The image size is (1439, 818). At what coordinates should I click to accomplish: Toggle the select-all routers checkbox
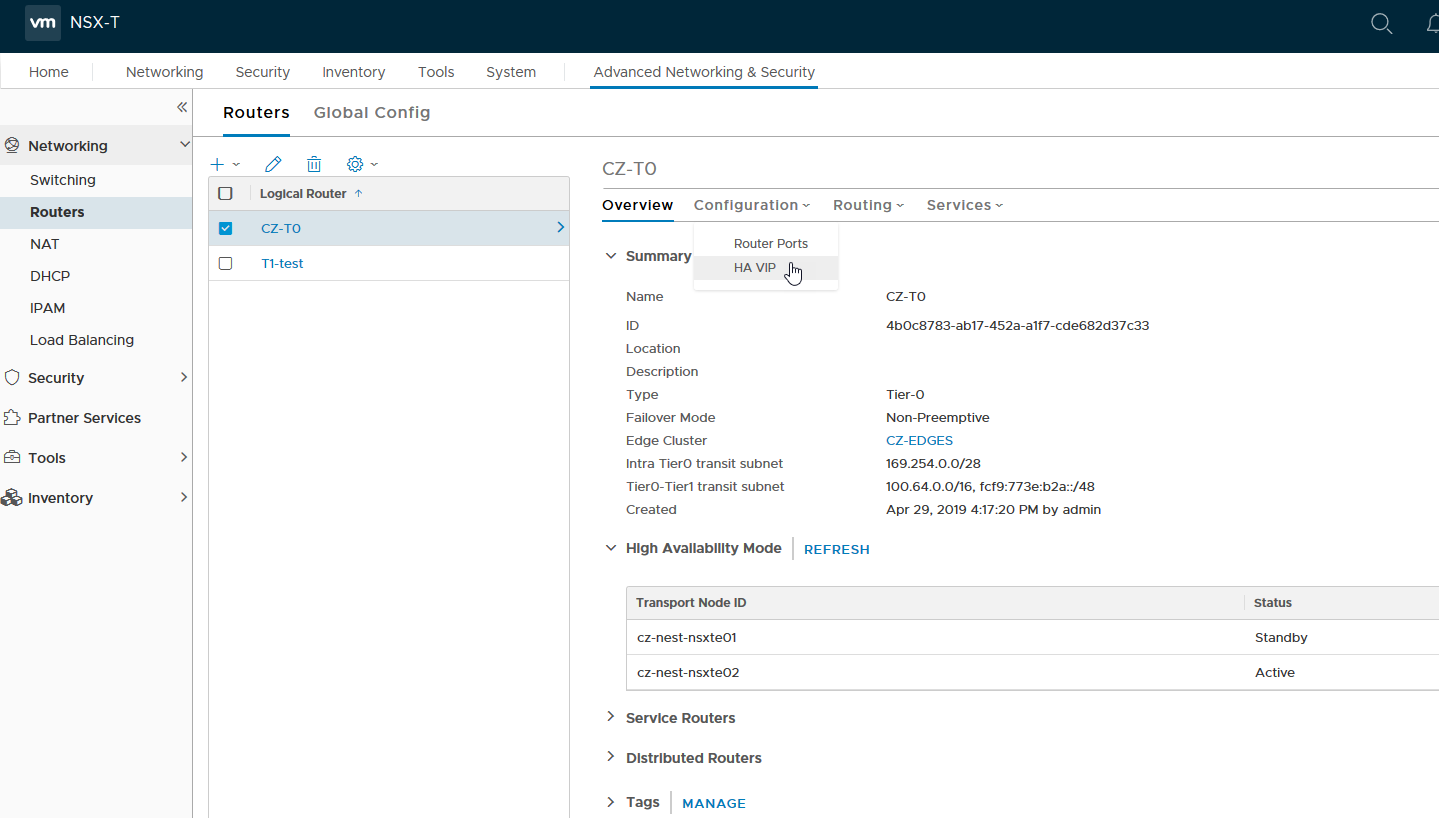coord(225,194)
